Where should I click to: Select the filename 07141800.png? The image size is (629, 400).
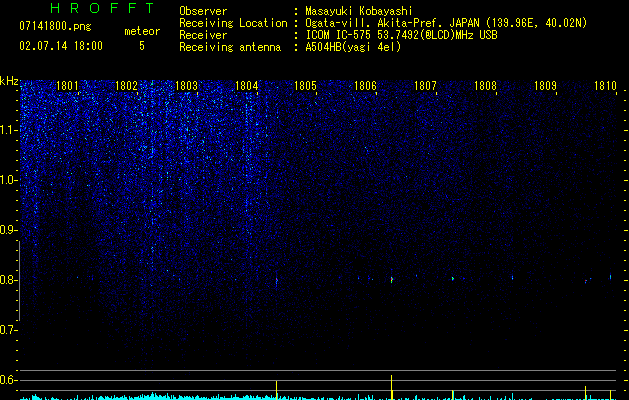pos(55,27)
